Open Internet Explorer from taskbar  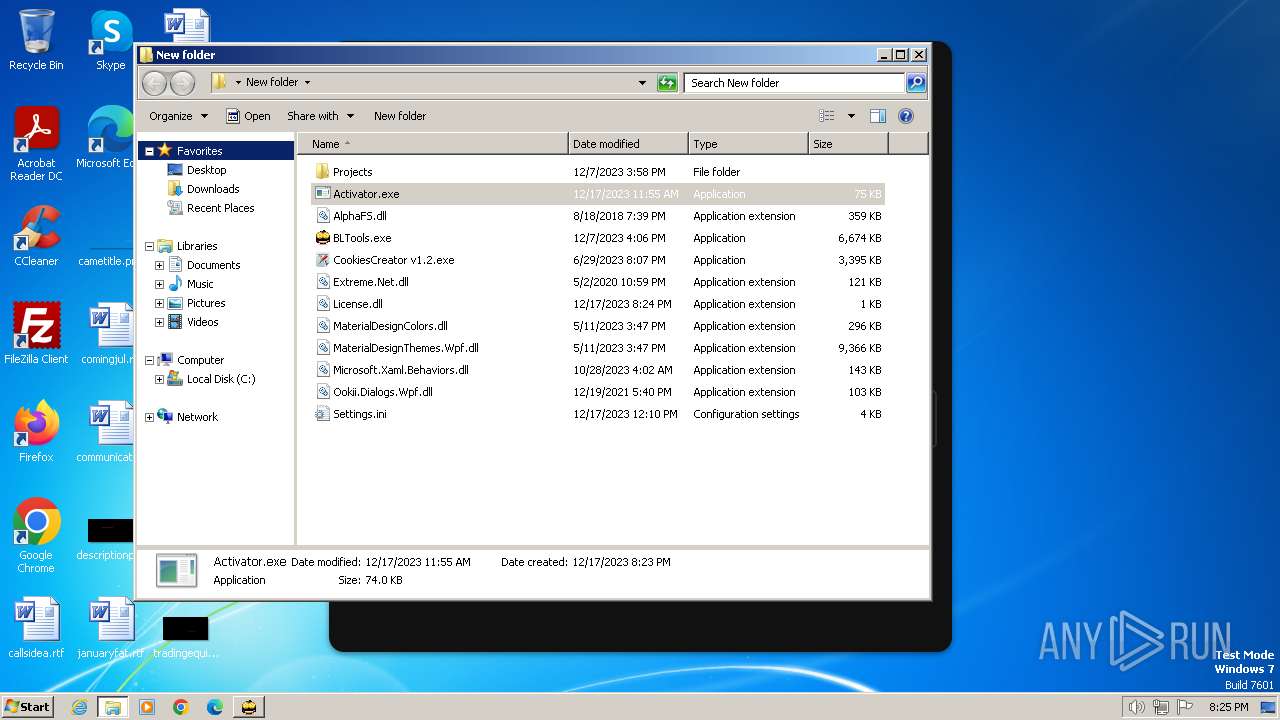(79, 707)
